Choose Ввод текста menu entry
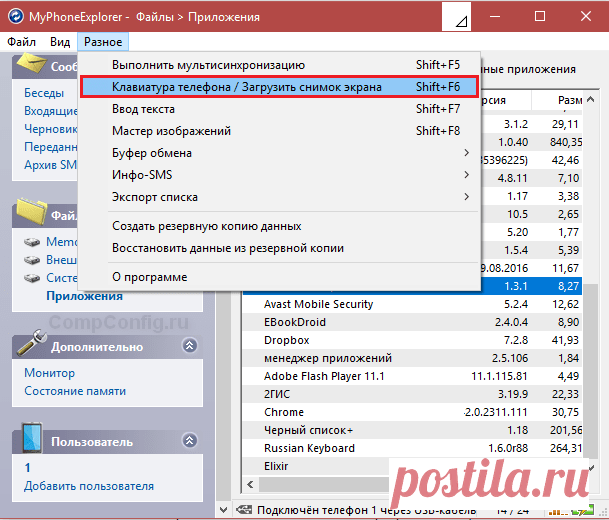This screenshot has width=609, height=520. coord(279,109)
